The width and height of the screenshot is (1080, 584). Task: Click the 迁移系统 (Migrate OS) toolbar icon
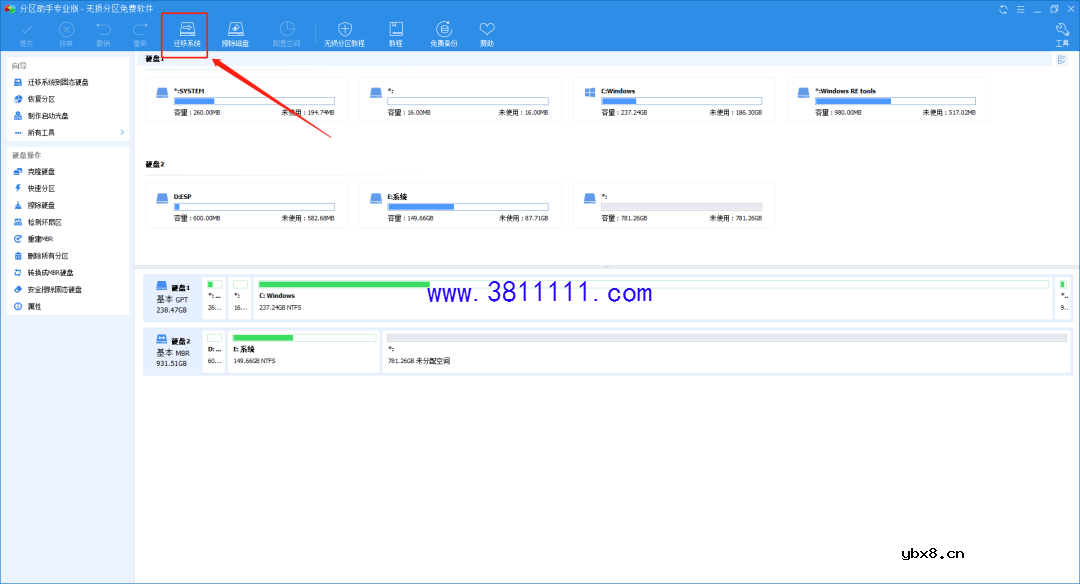click(x=186, y=33)
